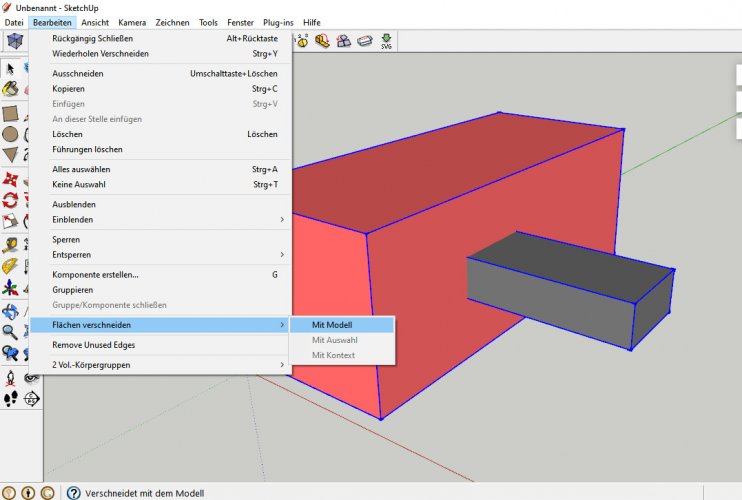Choose Alles auswählen
Image resolution: width=742 pixels, height=500 pixels.
(160, 169)
